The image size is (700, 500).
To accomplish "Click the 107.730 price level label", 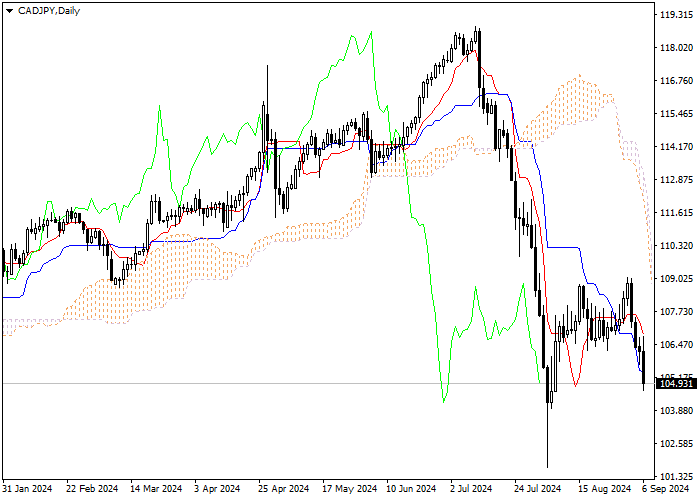I will [676, 312].
